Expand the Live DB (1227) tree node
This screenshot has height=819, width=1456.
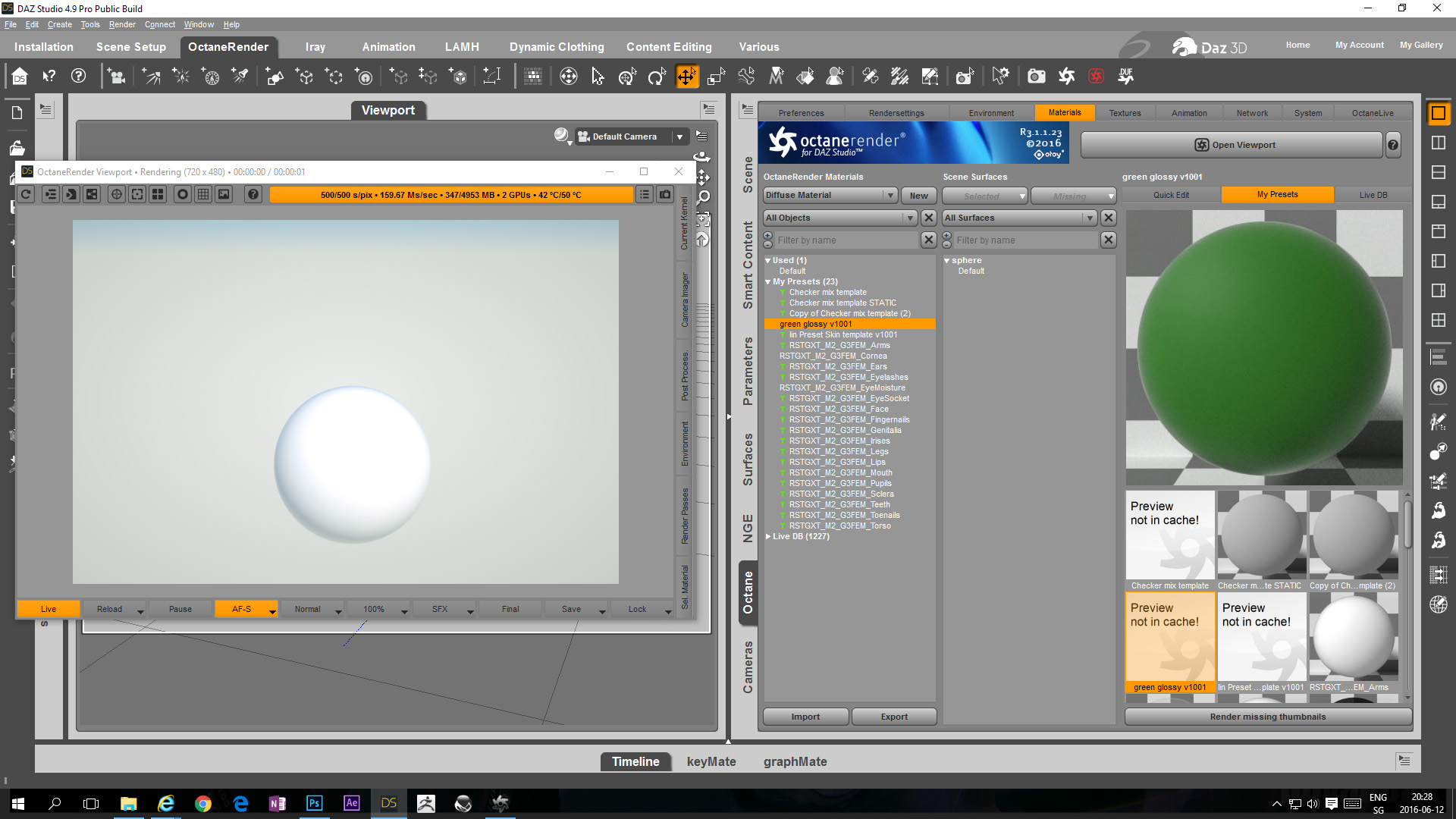point(768,537)
